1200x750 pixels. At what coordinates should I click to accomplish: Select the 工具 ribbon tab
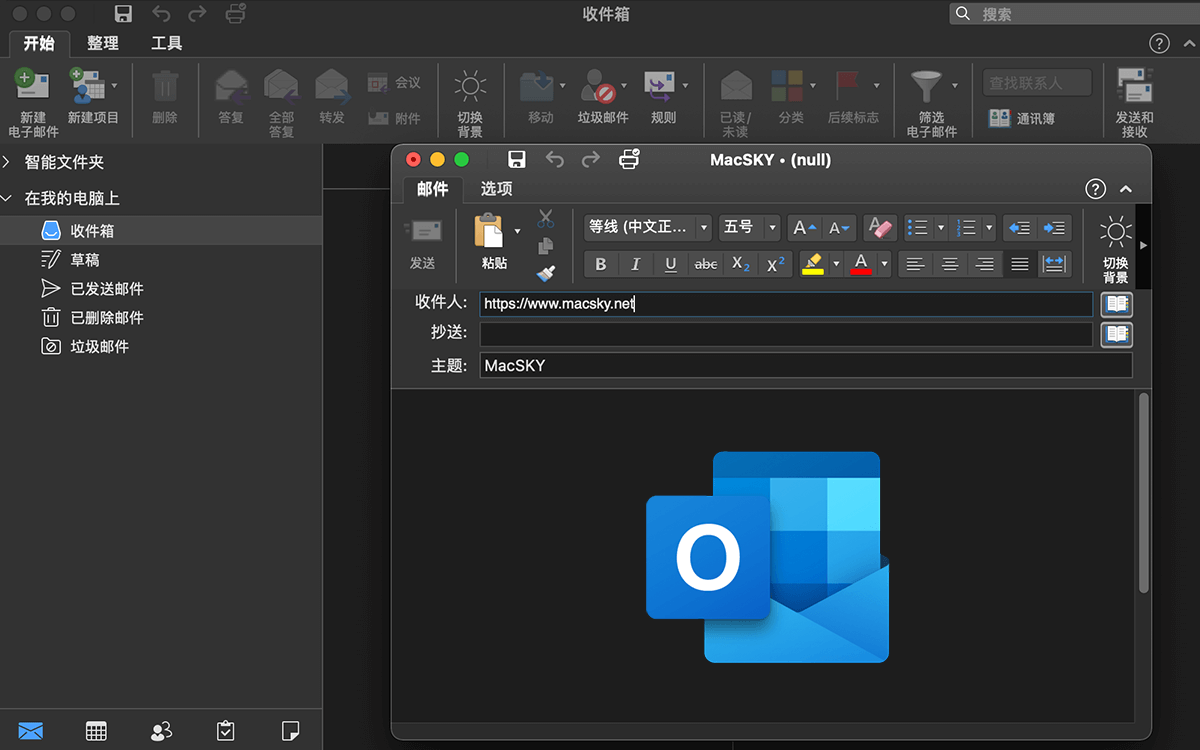click(166, 43)
